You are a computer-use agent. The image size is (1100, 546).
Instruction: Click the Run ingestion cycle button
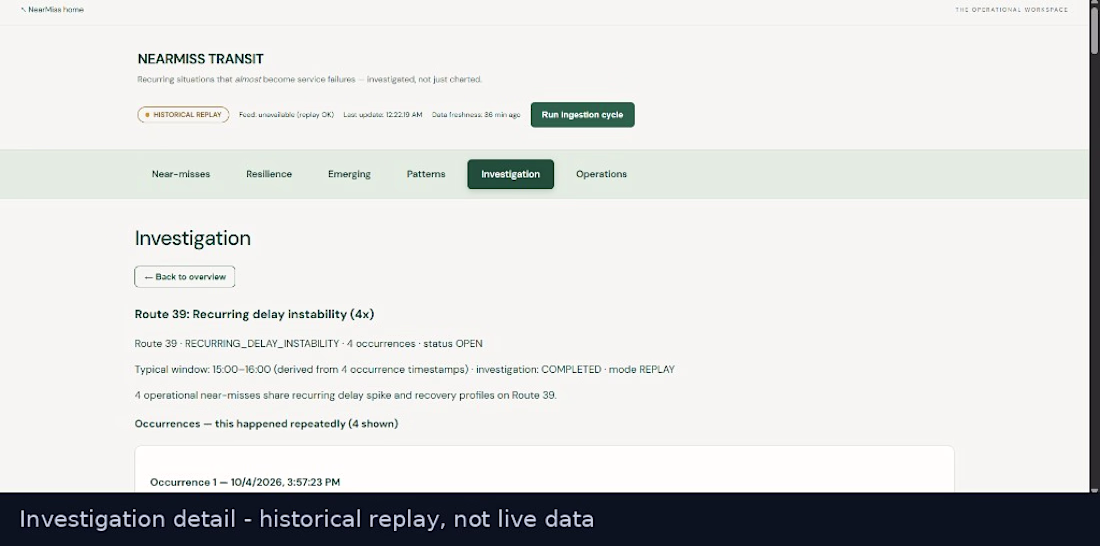coord(582,115)
